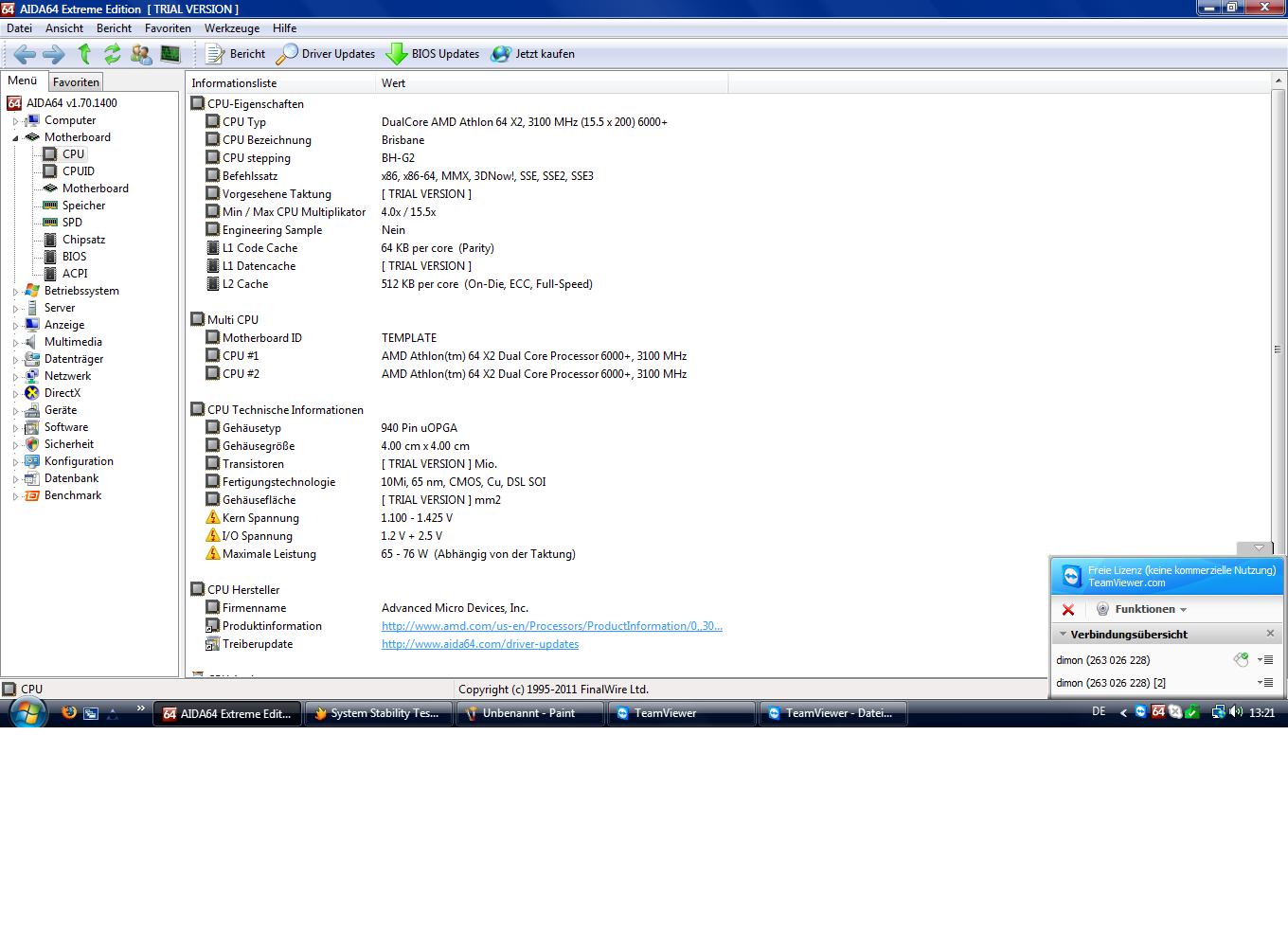The image size is (1288, 950).
Task: Close the Verbindungsübersicht section
Action: 1270,634
